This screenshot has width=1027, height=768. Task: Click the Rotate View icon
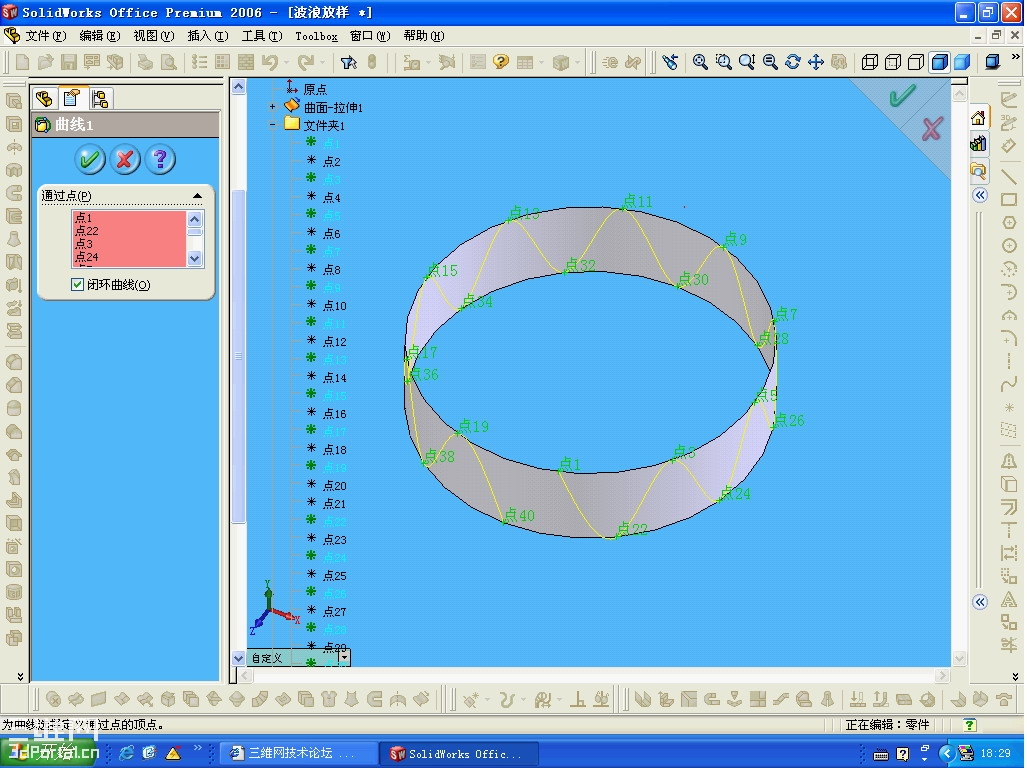point(793,62)
